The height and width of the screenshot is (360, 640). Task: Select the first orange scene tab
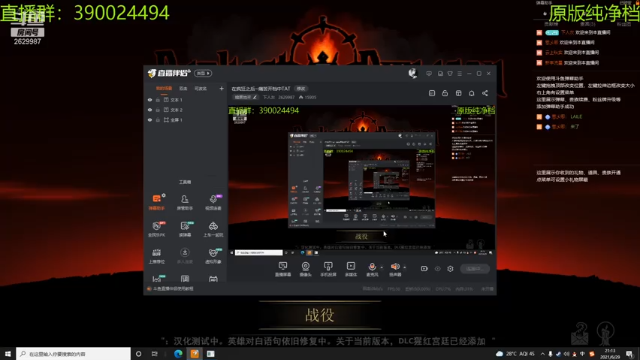click(164, 89)
